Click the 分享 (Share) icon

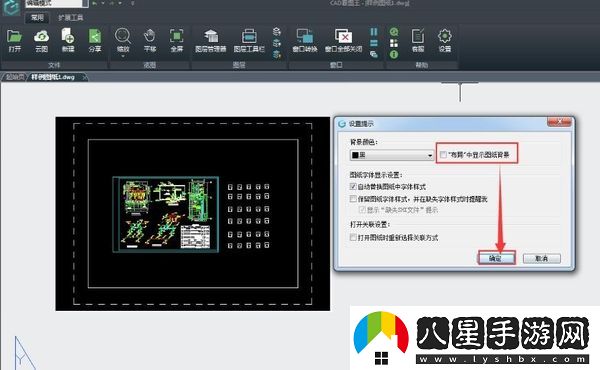(95, 36)
